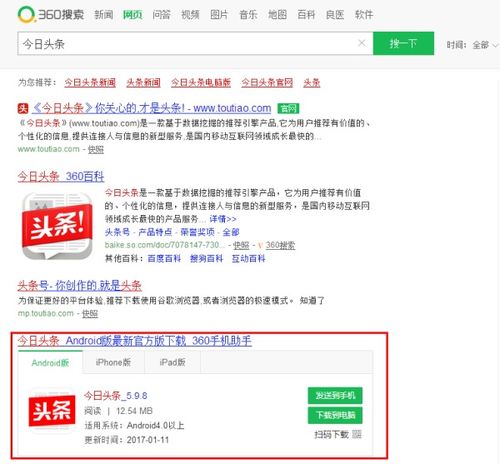Open the 今日头条_360百科 result title
Screen dimensions: 500x464
[x=61, y=176]
